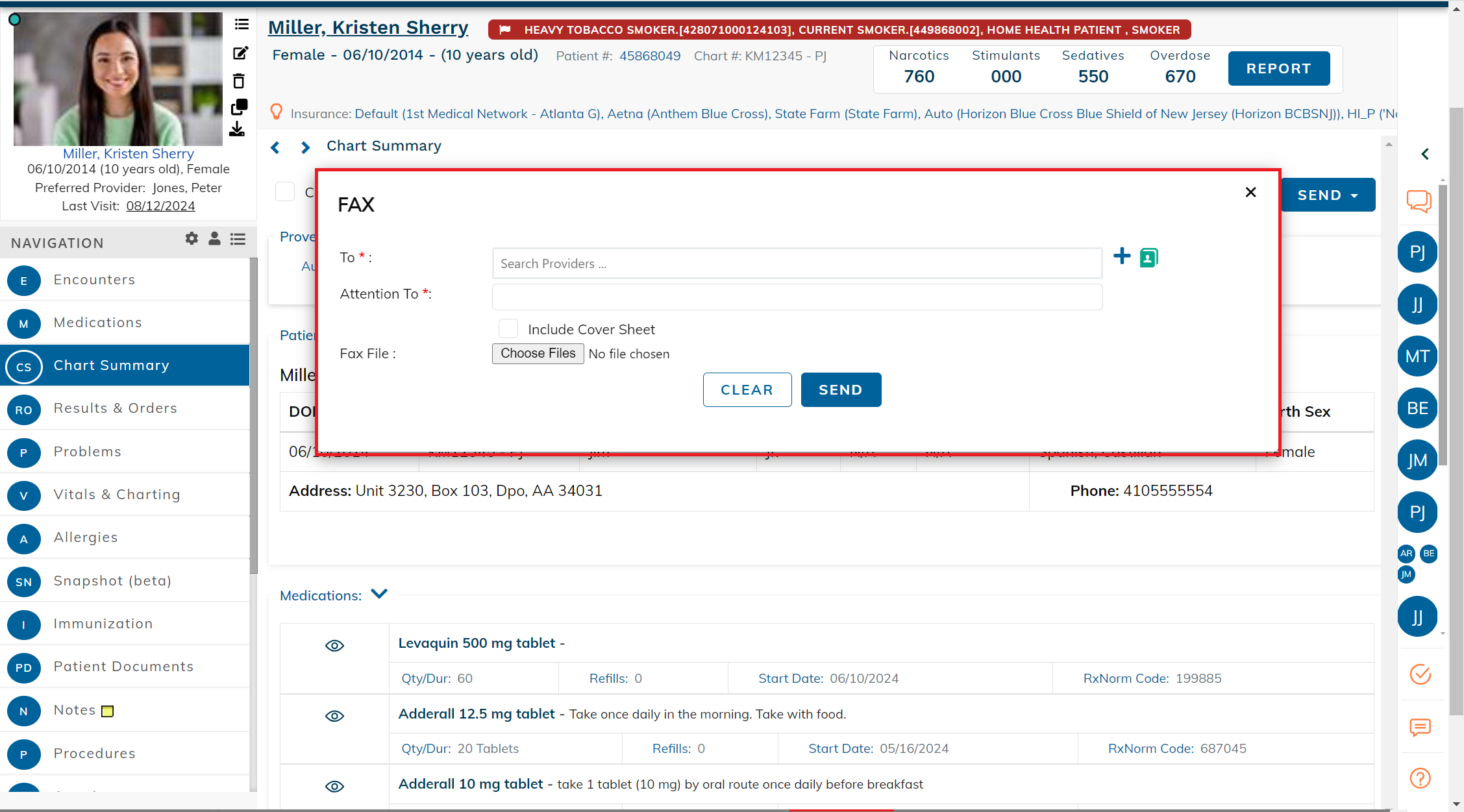This screenshot has height=812, width=1464.
Task: Open navigation settings gear icon
Action: coord(192,239)
